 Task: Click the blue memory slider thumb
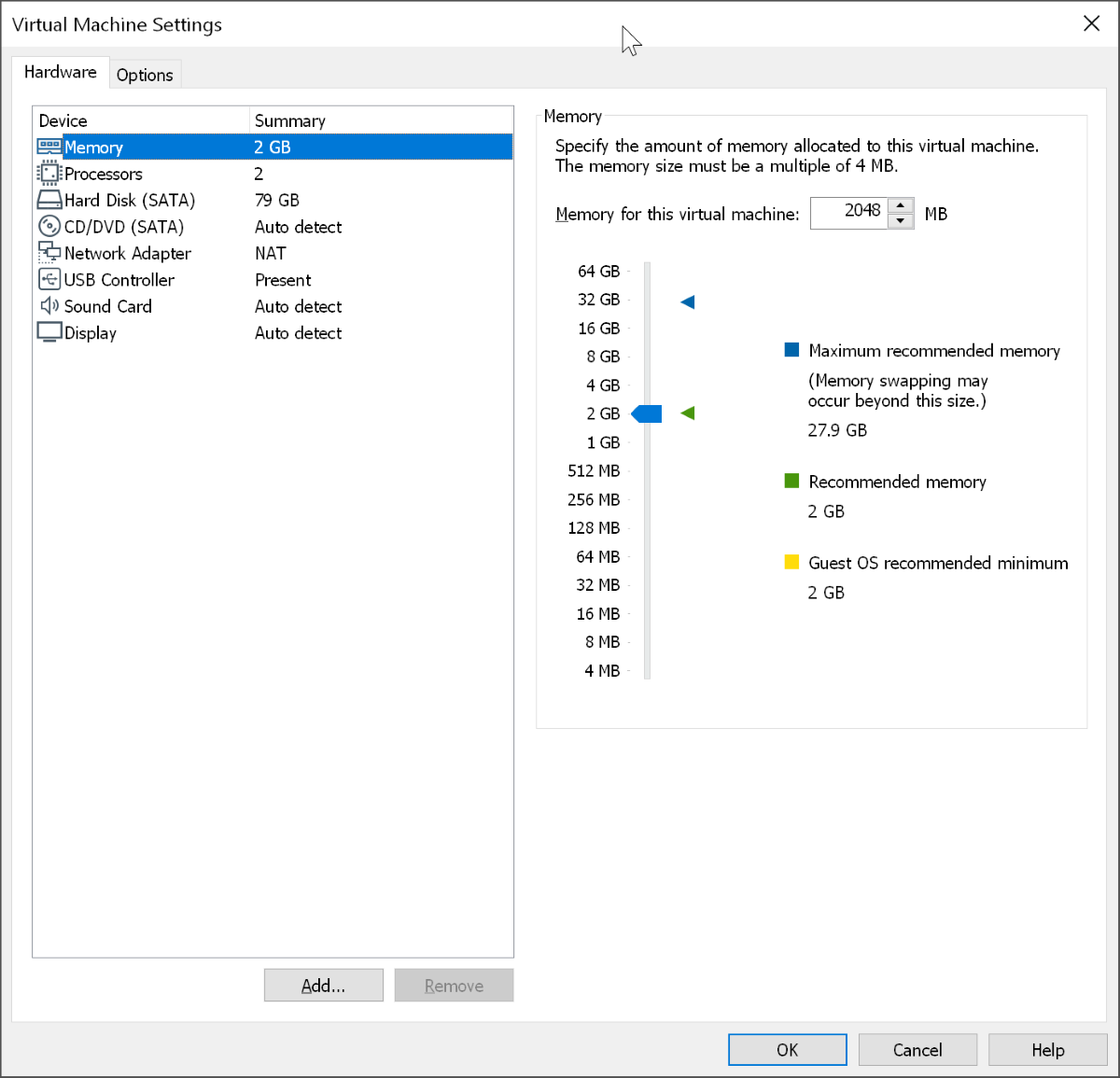click(647, 413)
